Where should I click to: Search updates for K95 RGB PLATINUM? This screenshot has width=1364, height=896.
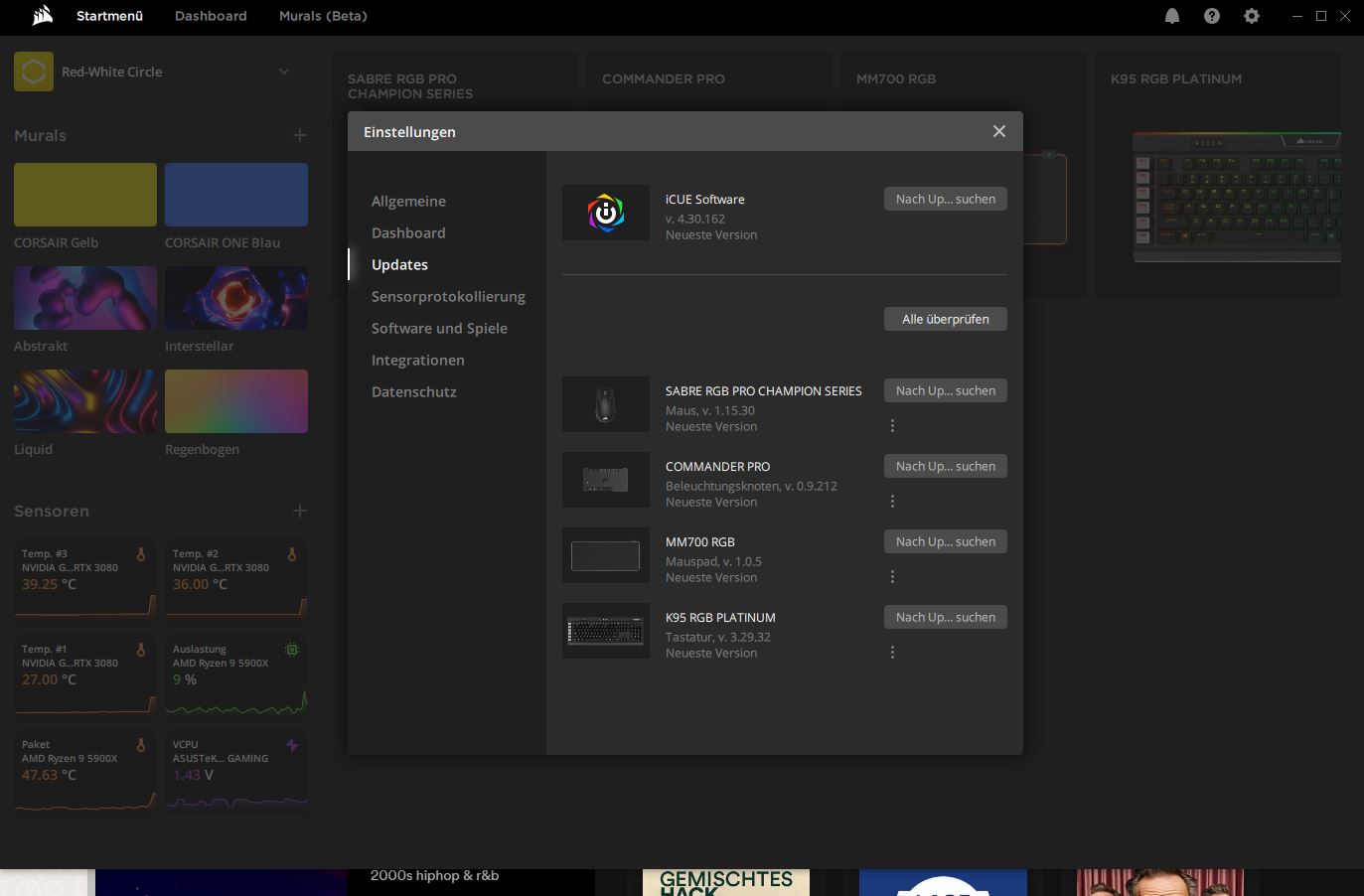(946, 617)
